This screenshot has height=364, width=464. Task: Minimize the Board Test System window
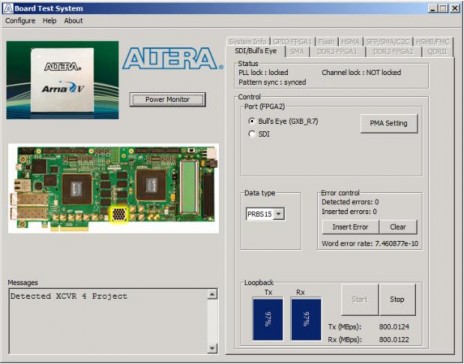432,8
